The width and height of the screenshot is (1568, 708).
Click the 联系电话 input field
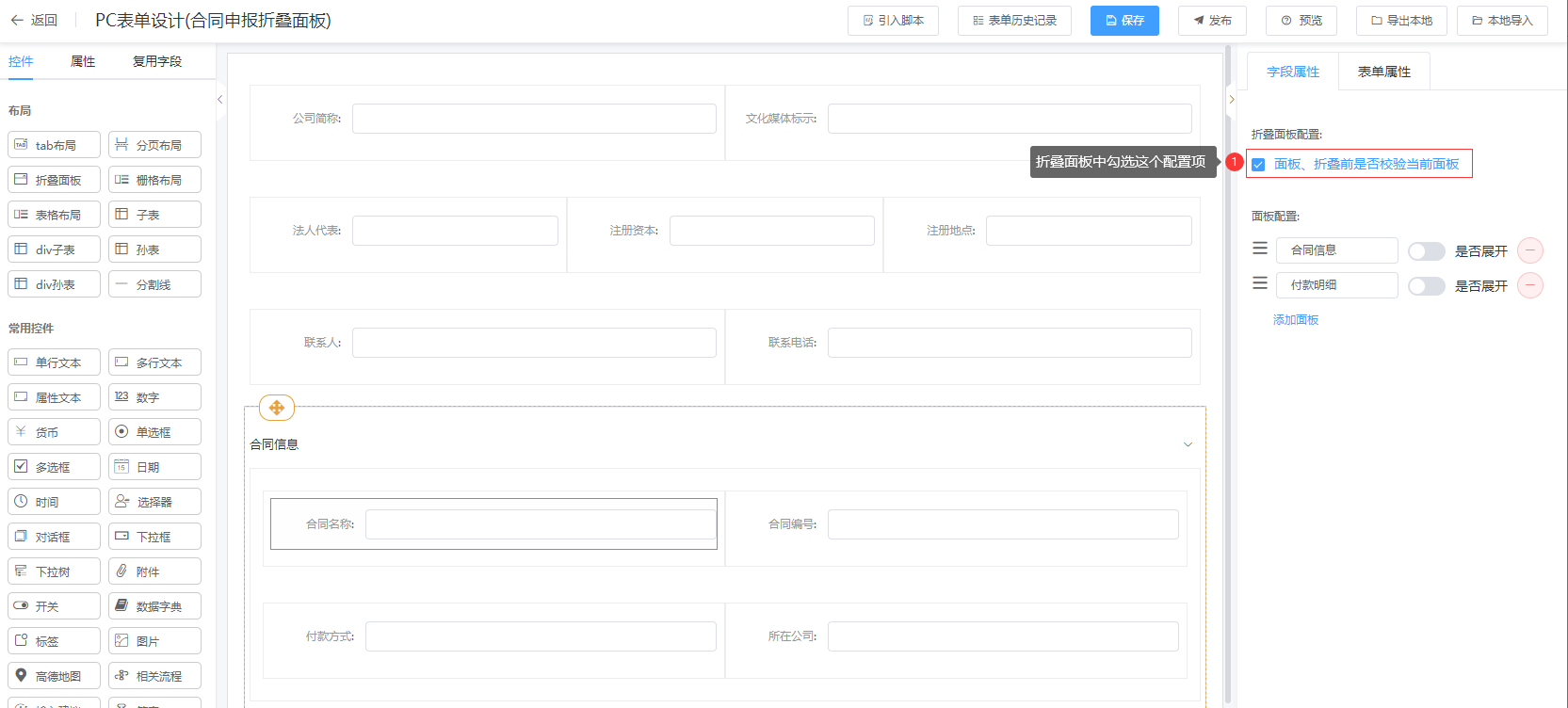[x=1010, y=343]
